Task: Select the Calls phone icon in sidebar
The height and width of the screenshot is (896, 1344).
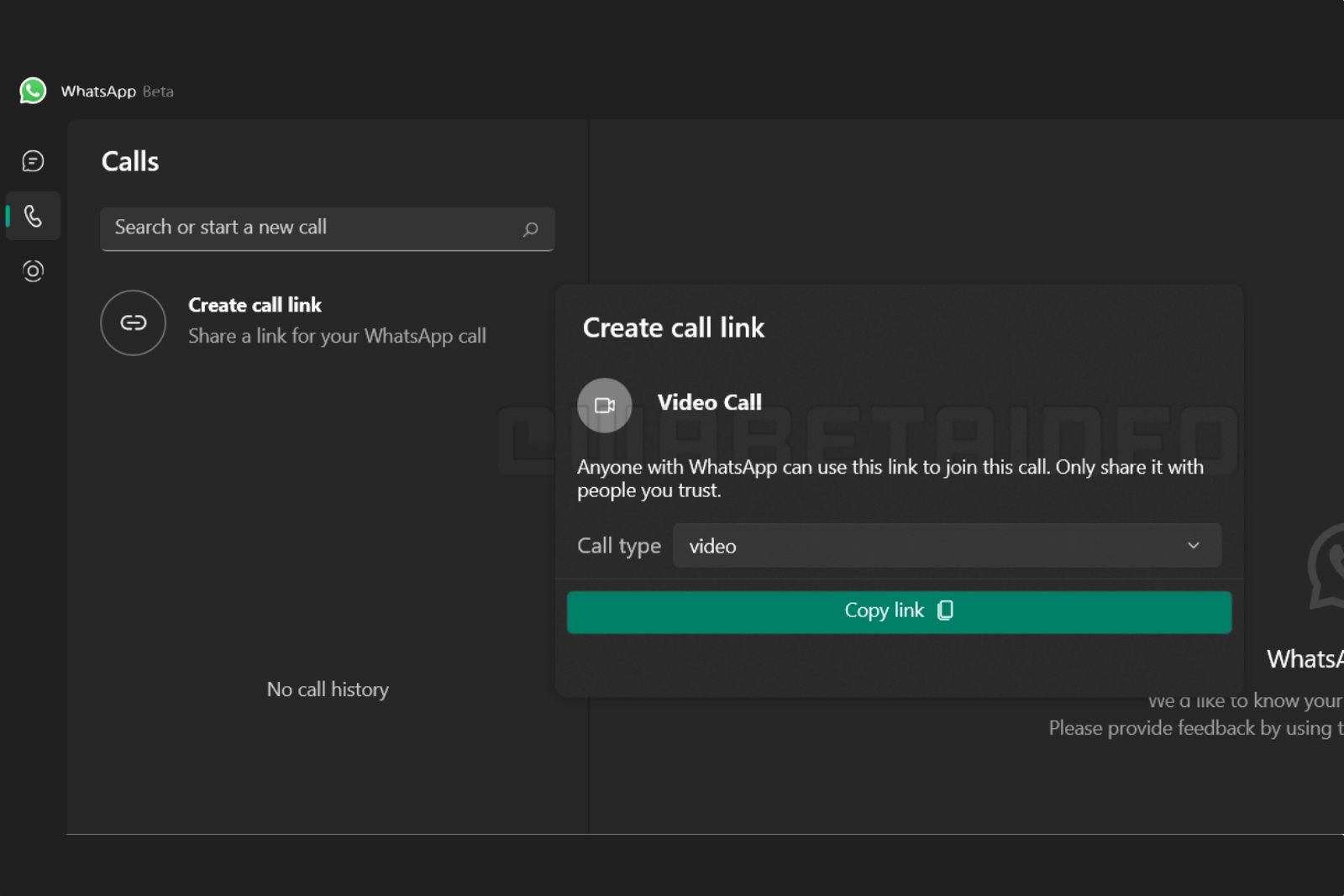Action: click(33, 216)
